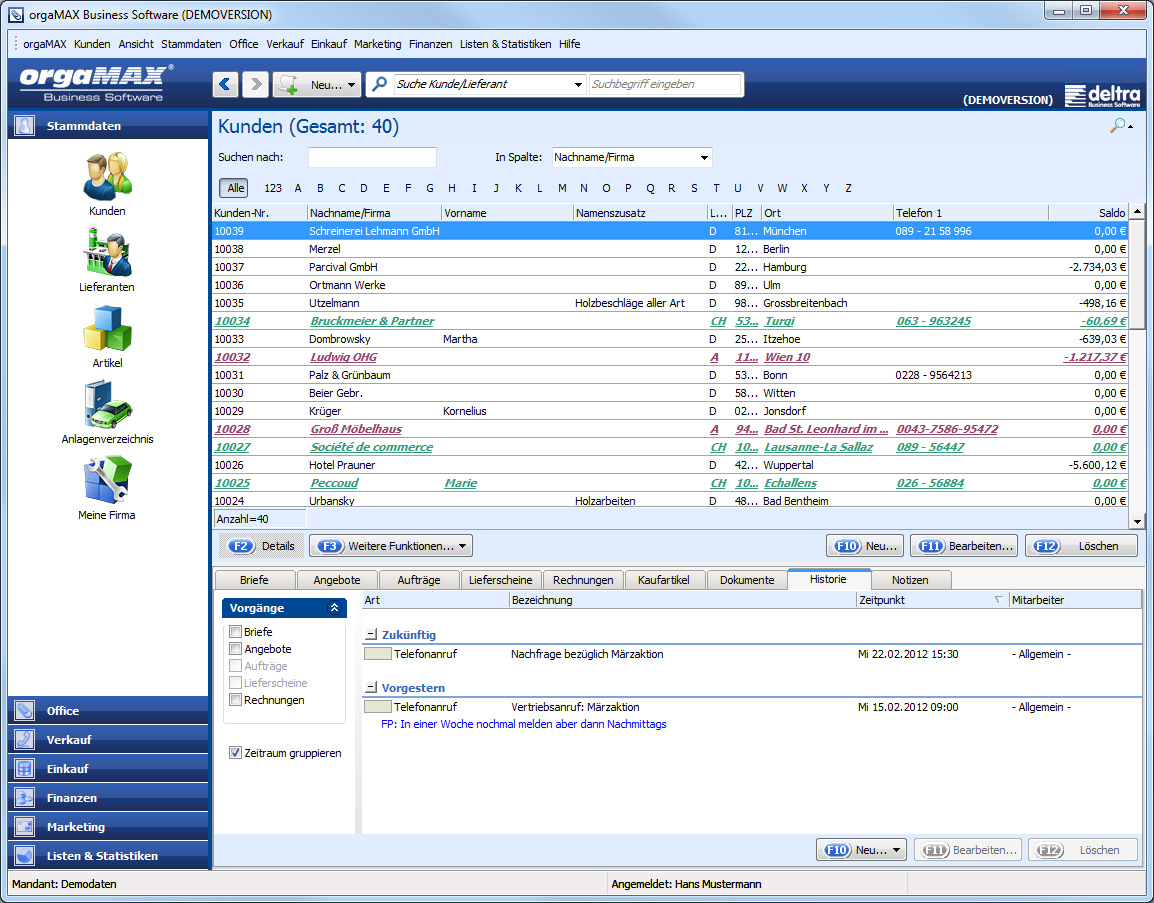Click the search magnifier at the Kunden panel's right edge
Viewport: 1154px width, 903px height.
click(1119, 126)
